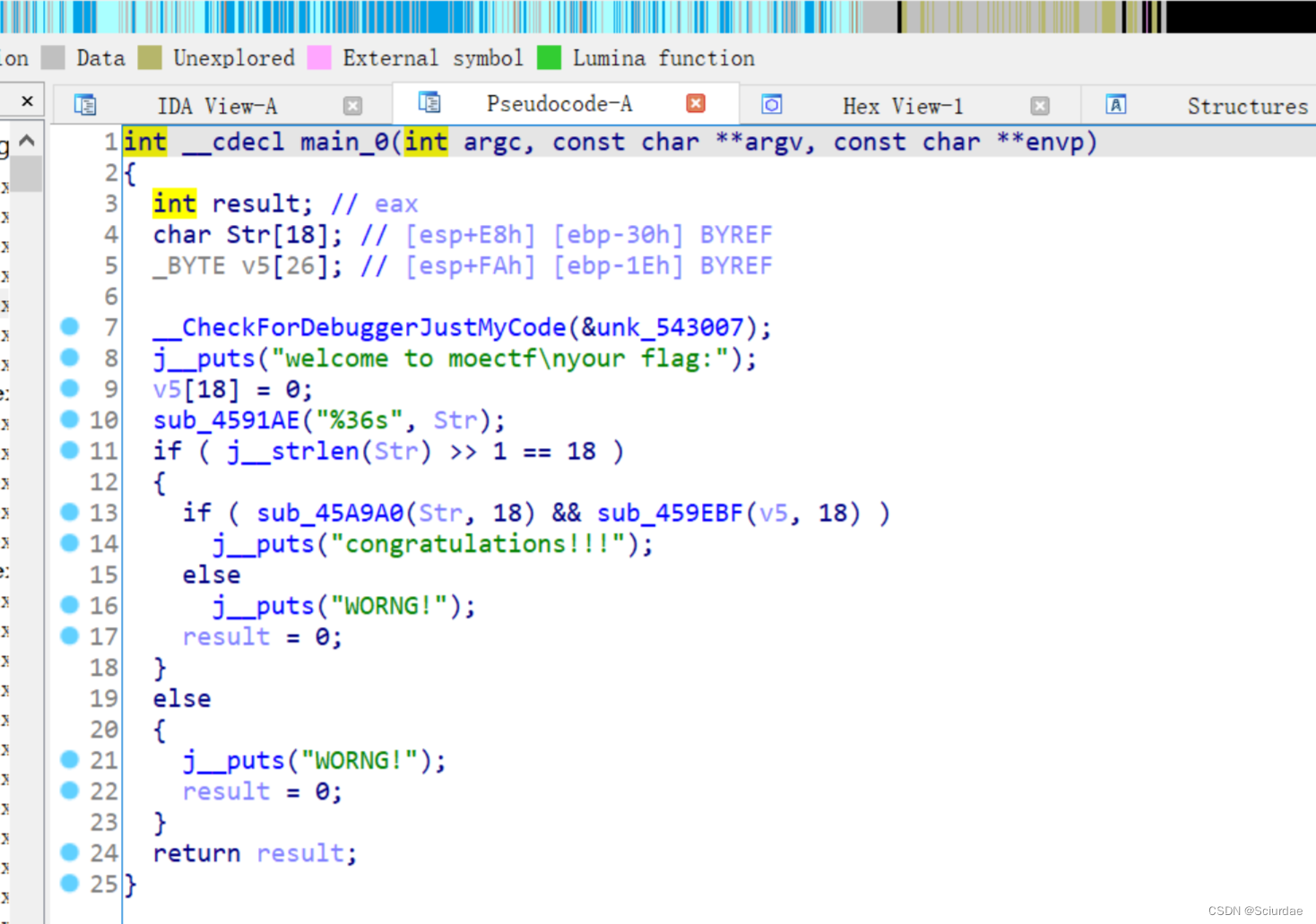The height and width of the screenshot is (924, 1316).
Task: Toggle the breakpoint on line 7
Action: (70, 326)
